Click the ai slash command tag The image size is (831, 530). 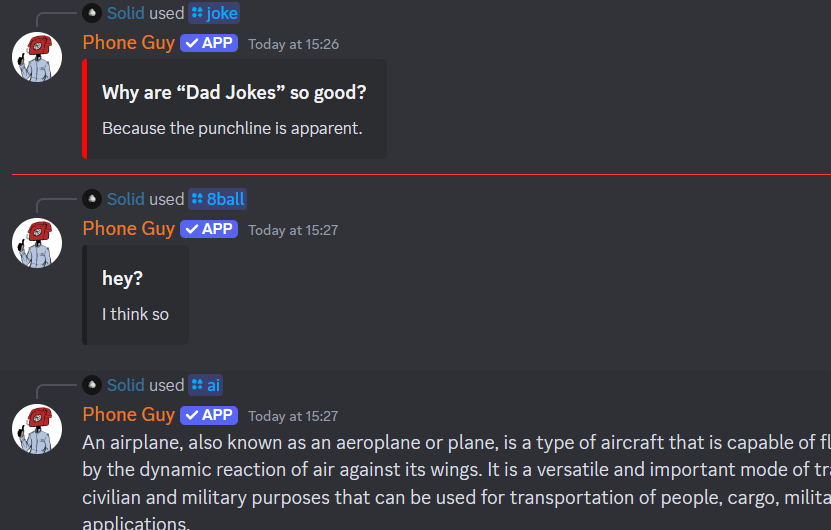(205, 385)
